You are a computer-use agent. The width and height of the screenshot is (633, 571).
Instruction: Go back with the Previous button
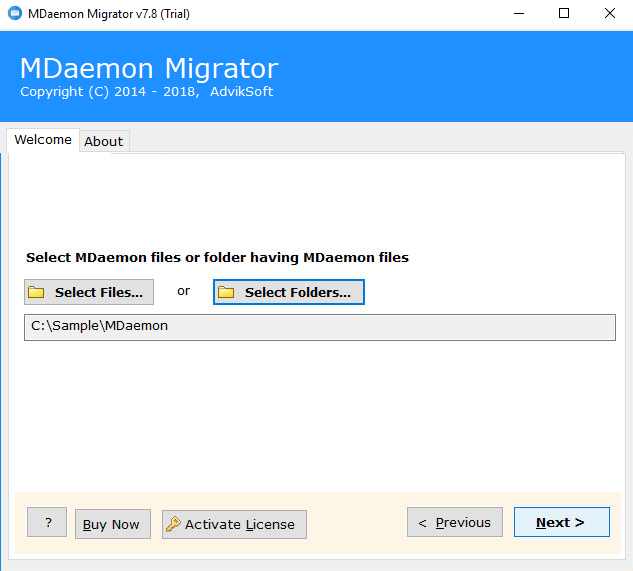coord(455,522)
